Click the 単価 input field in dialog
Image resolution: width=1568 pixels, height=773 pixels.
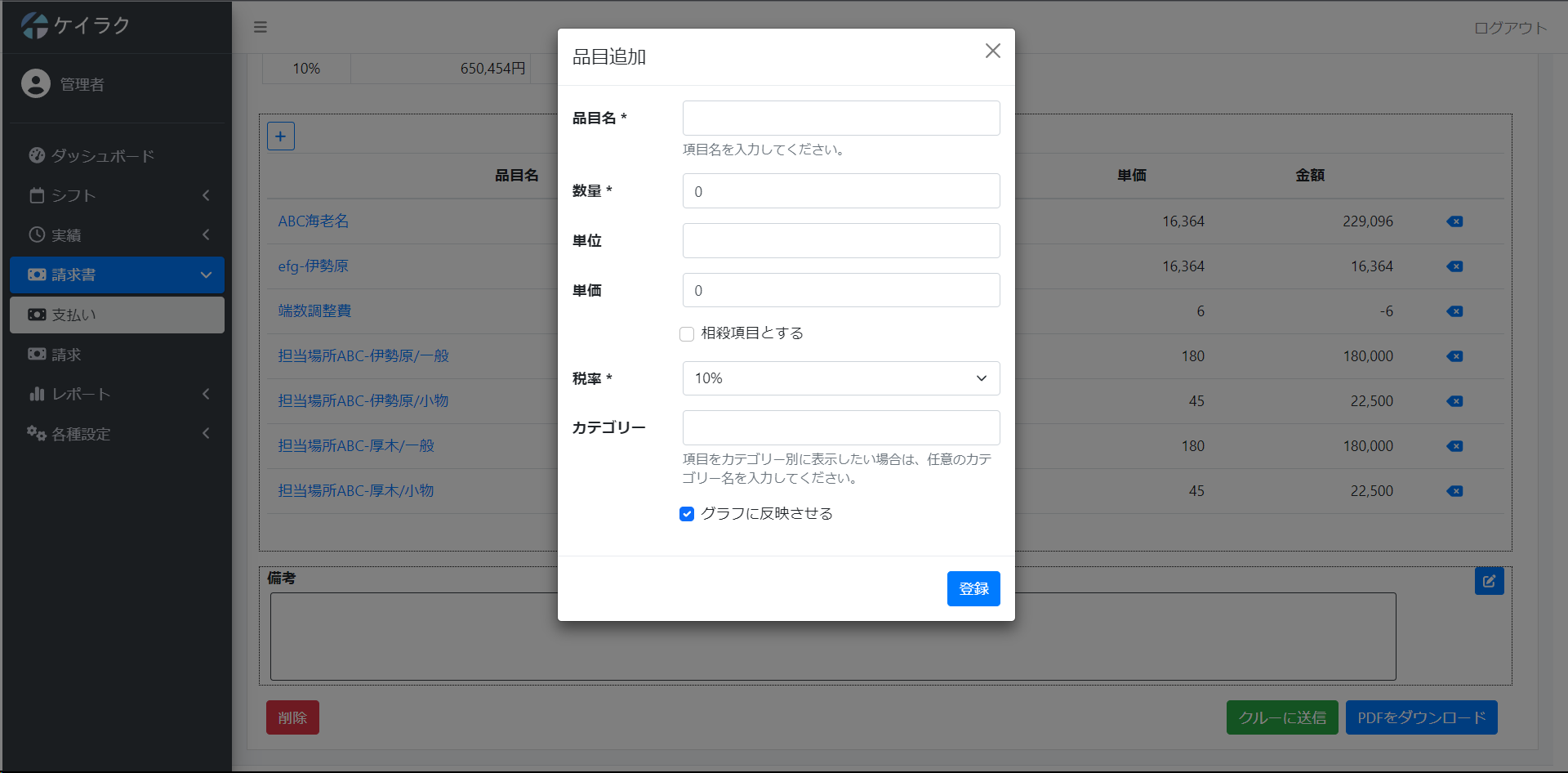click(x=841, y=291)
